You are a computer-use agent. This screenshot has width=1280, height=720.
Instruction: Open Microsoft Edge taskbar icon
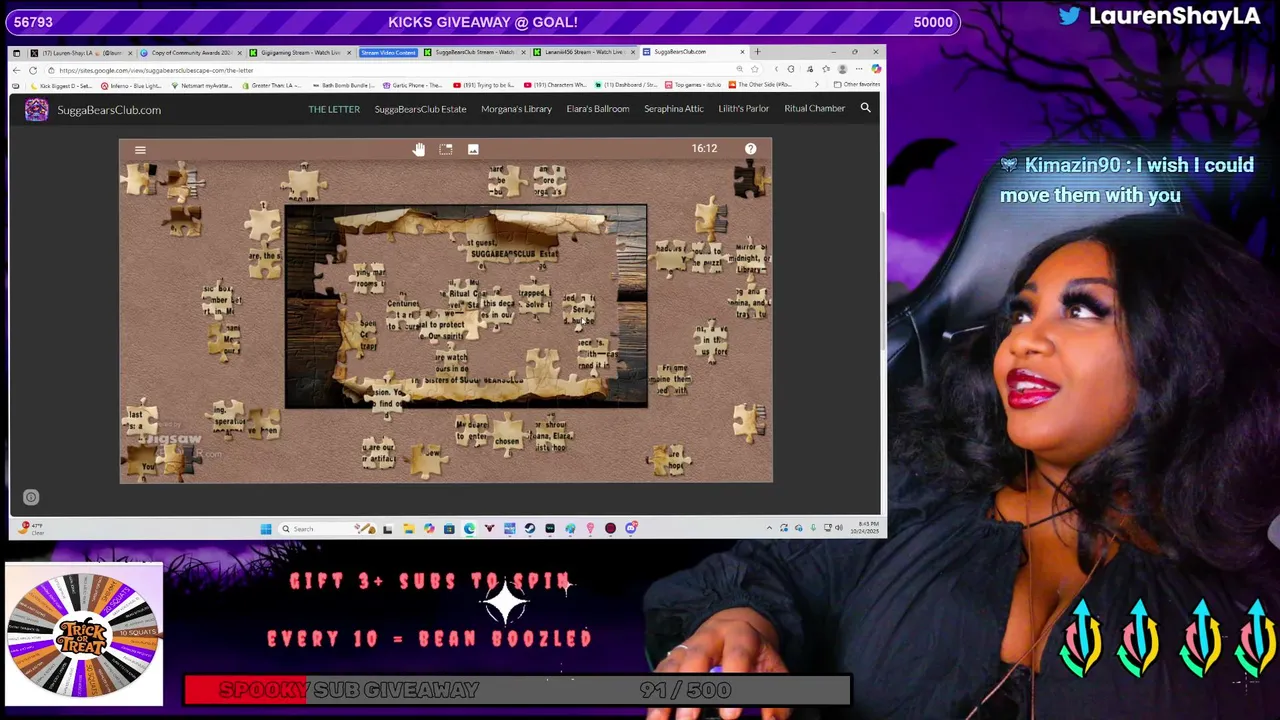coord(469,528)
